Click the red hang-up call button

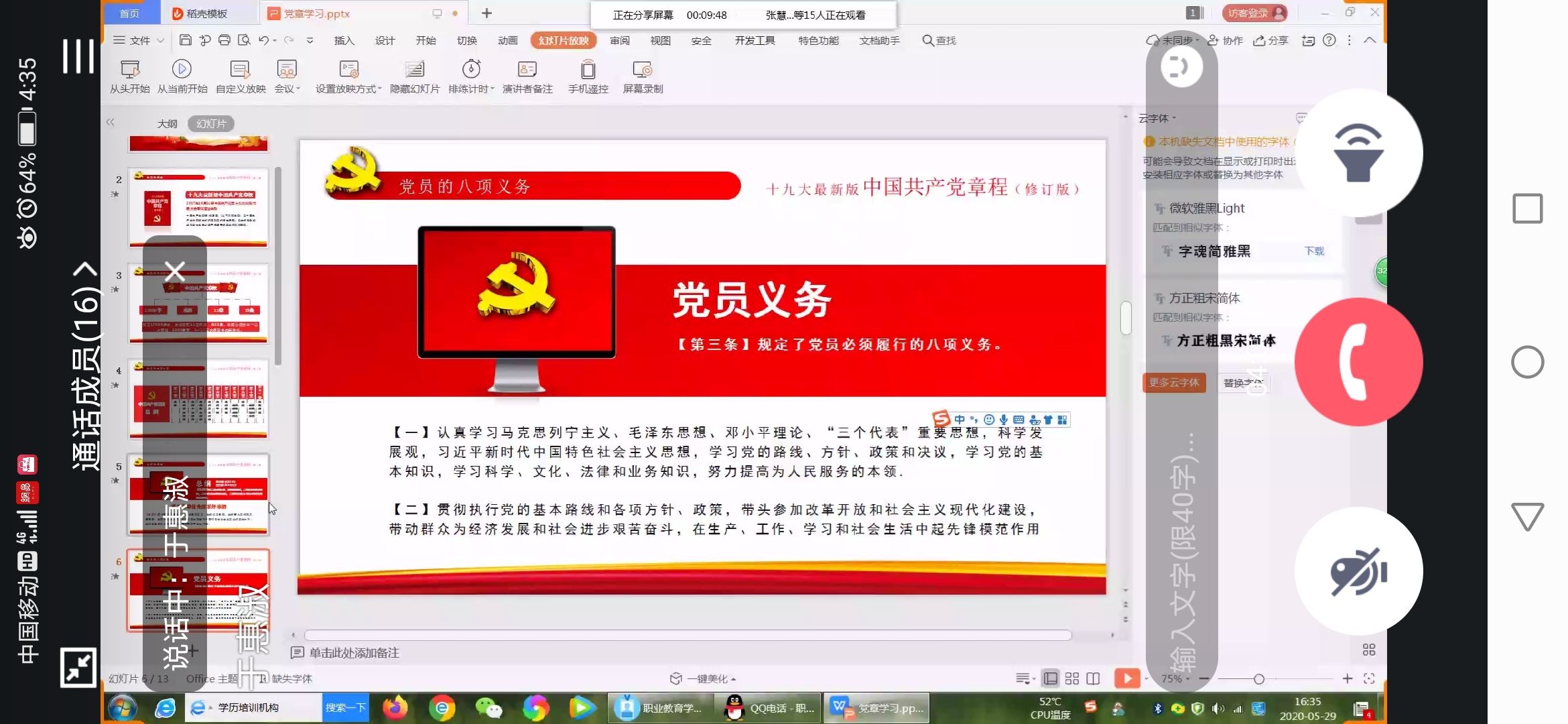1358,362
